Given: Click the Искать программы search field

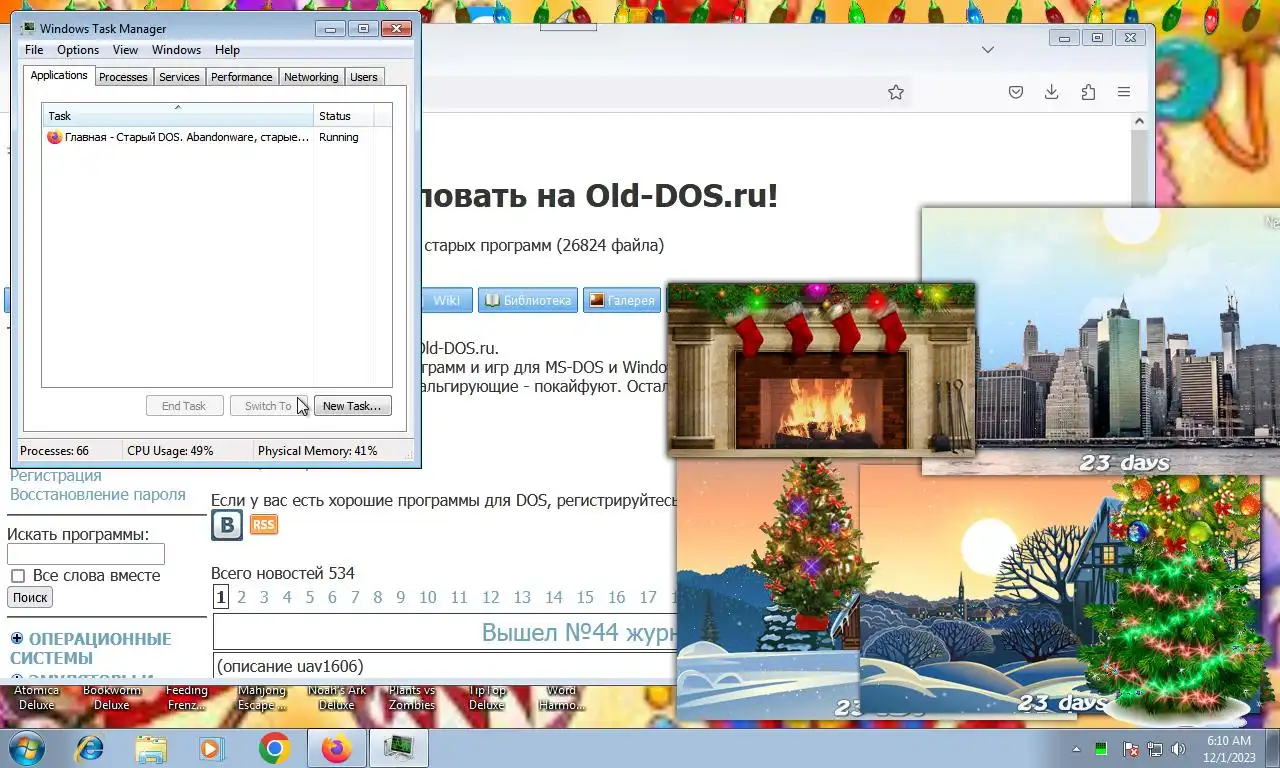Looking at the screenshot, I should [86, 554].
